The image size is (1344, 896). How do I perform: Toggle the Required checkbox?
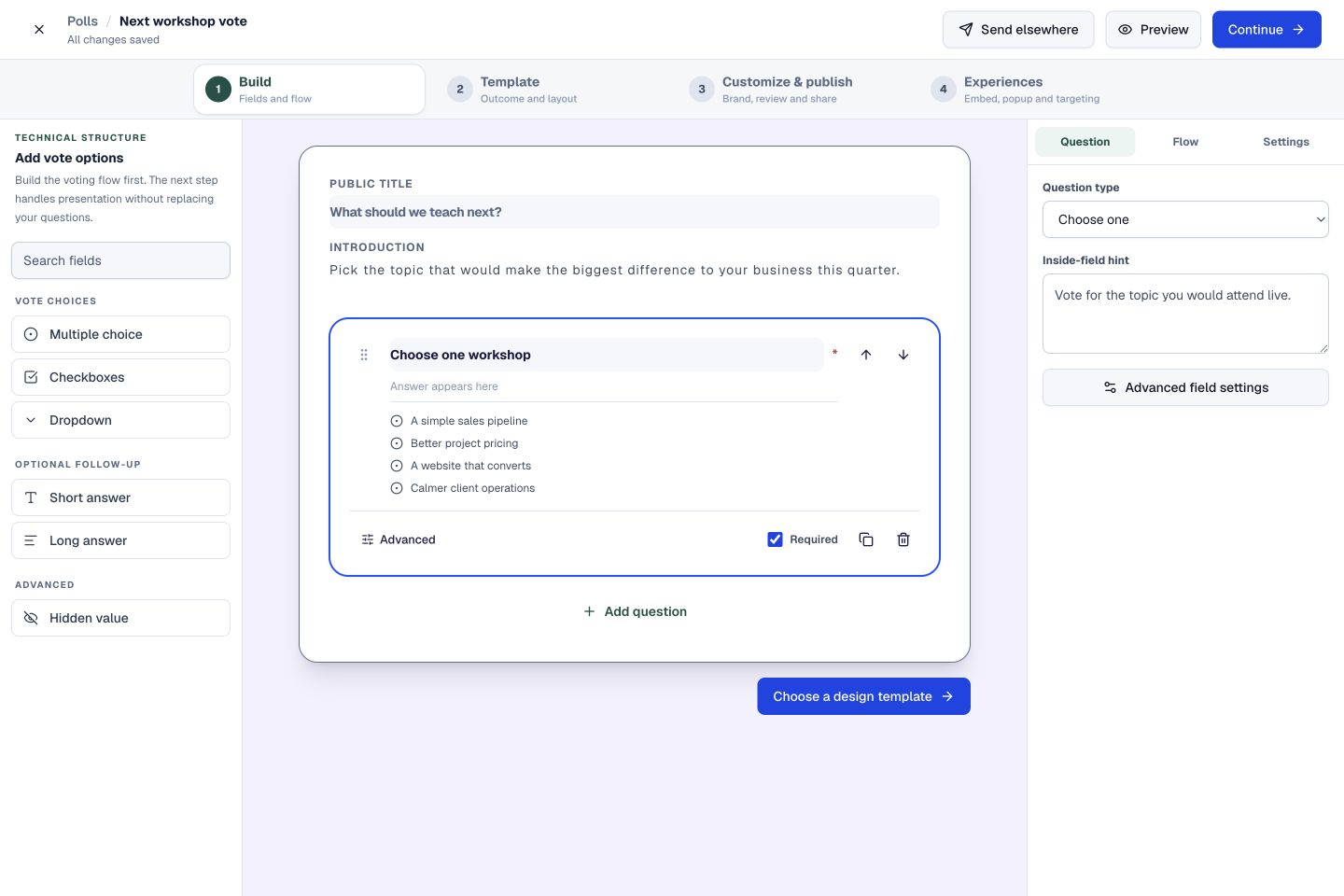[775, 539]
